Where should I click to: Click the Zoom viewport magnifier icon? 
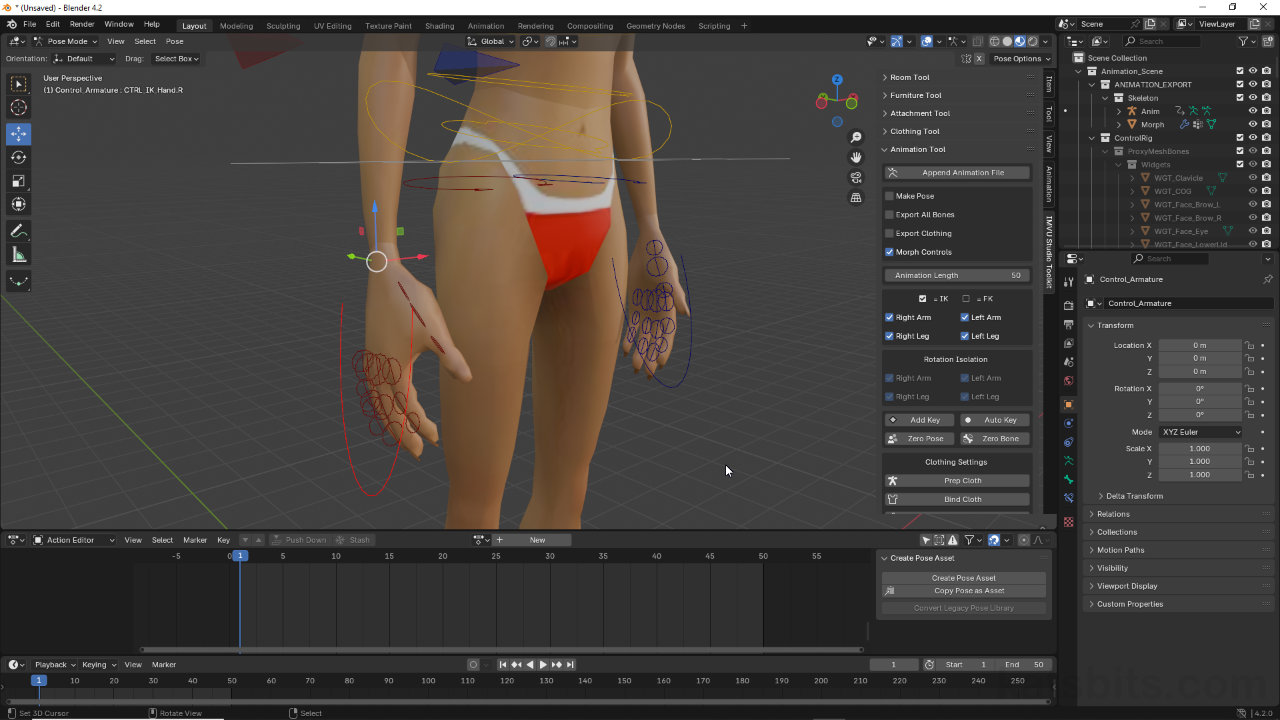point(856,137)
